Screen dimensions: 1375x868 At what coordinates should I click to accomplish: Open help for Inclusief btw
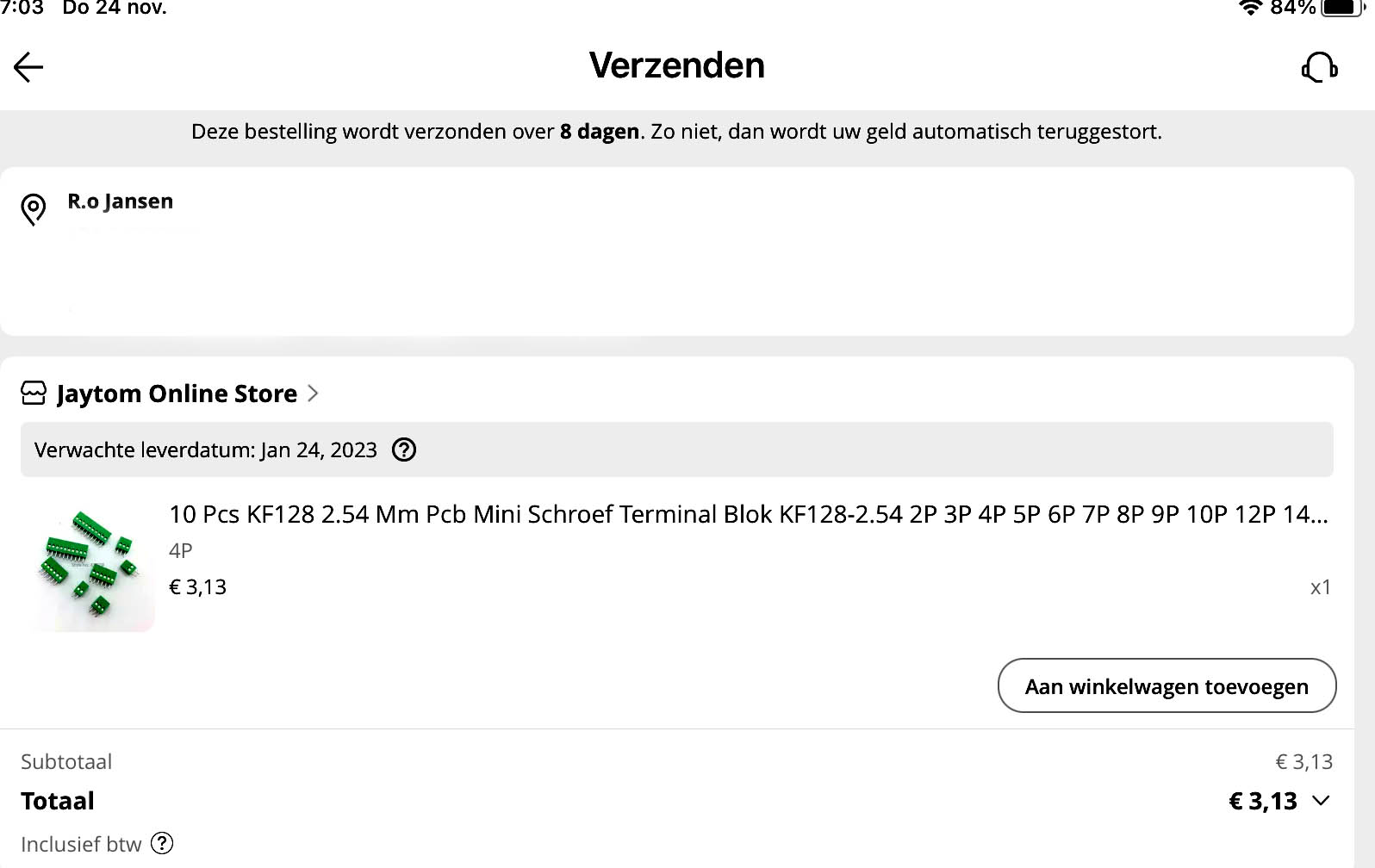pos(162,843)
